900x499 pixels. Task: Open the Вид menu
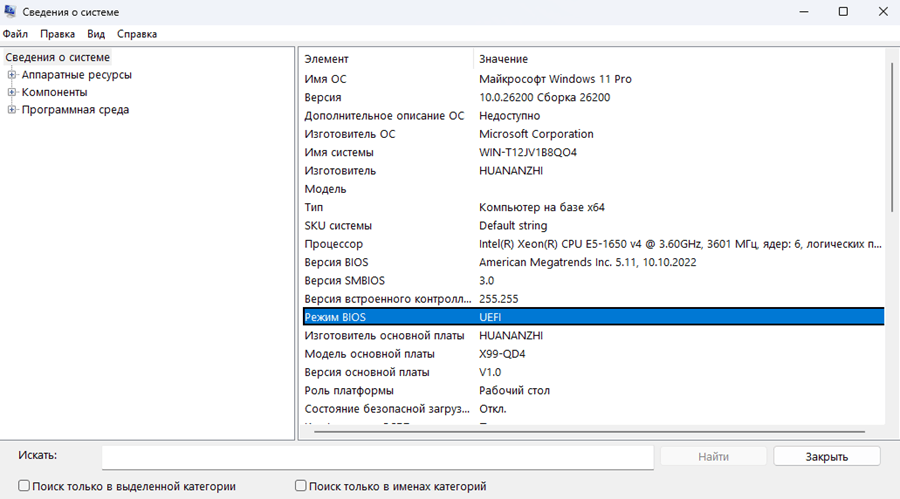[x=96, y=34]
